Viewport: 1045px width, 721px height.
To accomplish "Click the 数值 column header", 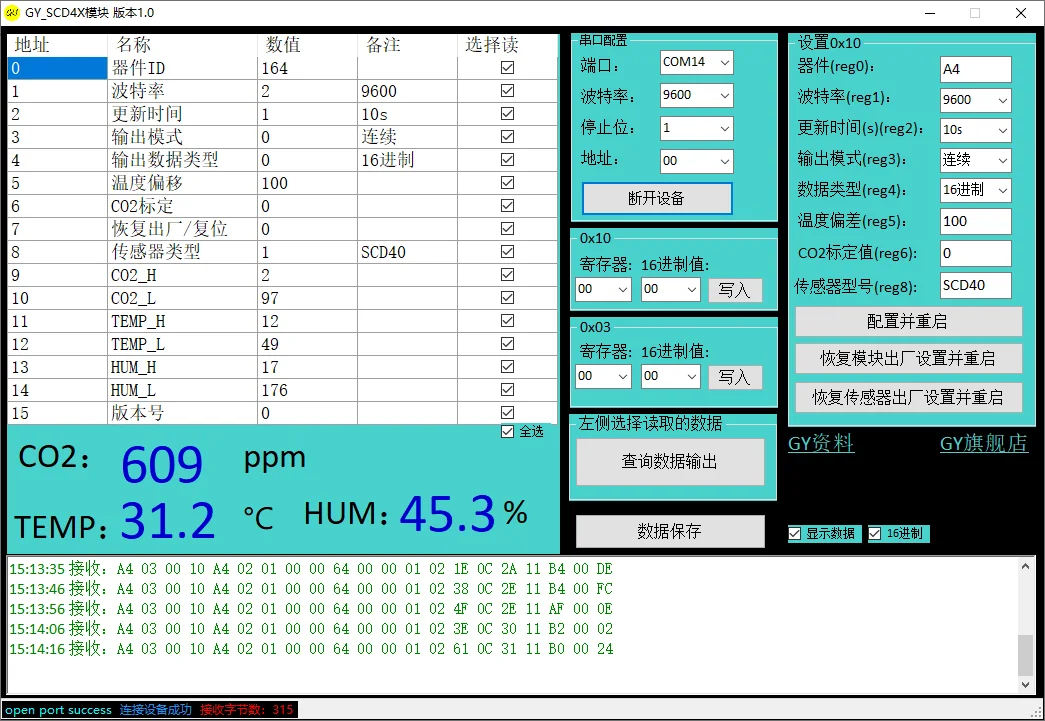I will click(307, 45).
